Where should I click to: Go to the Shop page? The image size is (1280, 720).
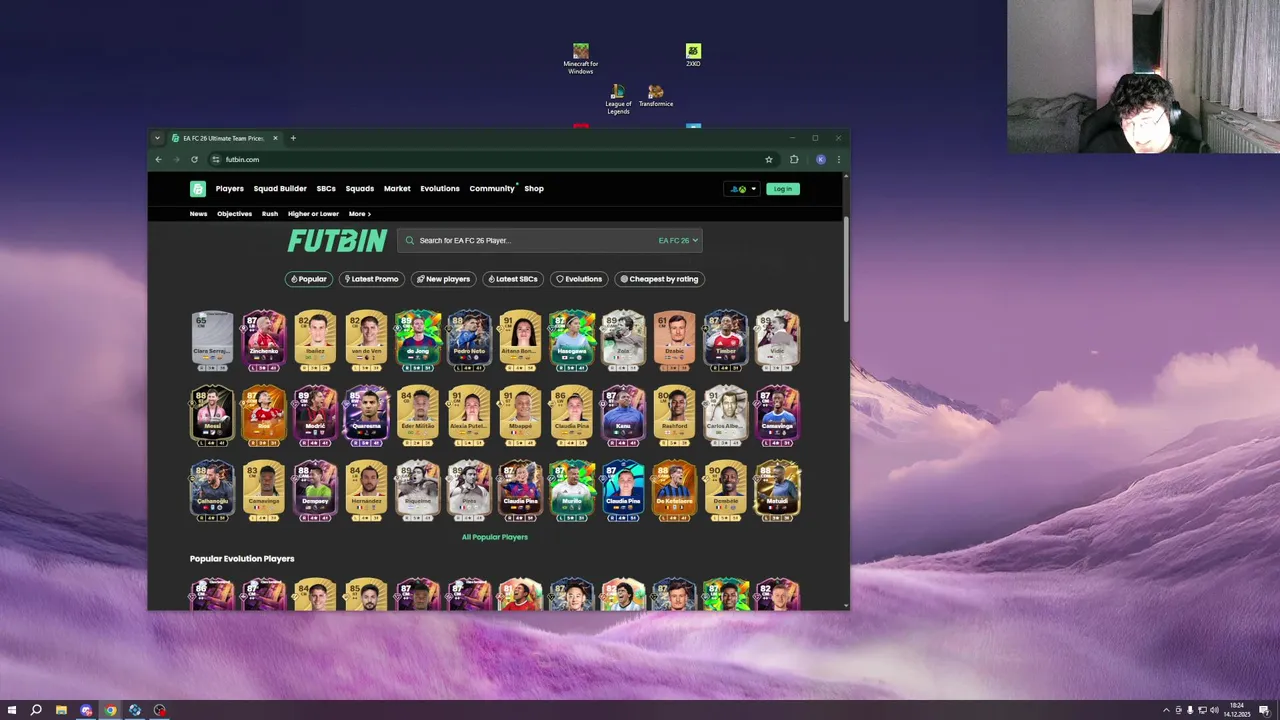[534, 189]
